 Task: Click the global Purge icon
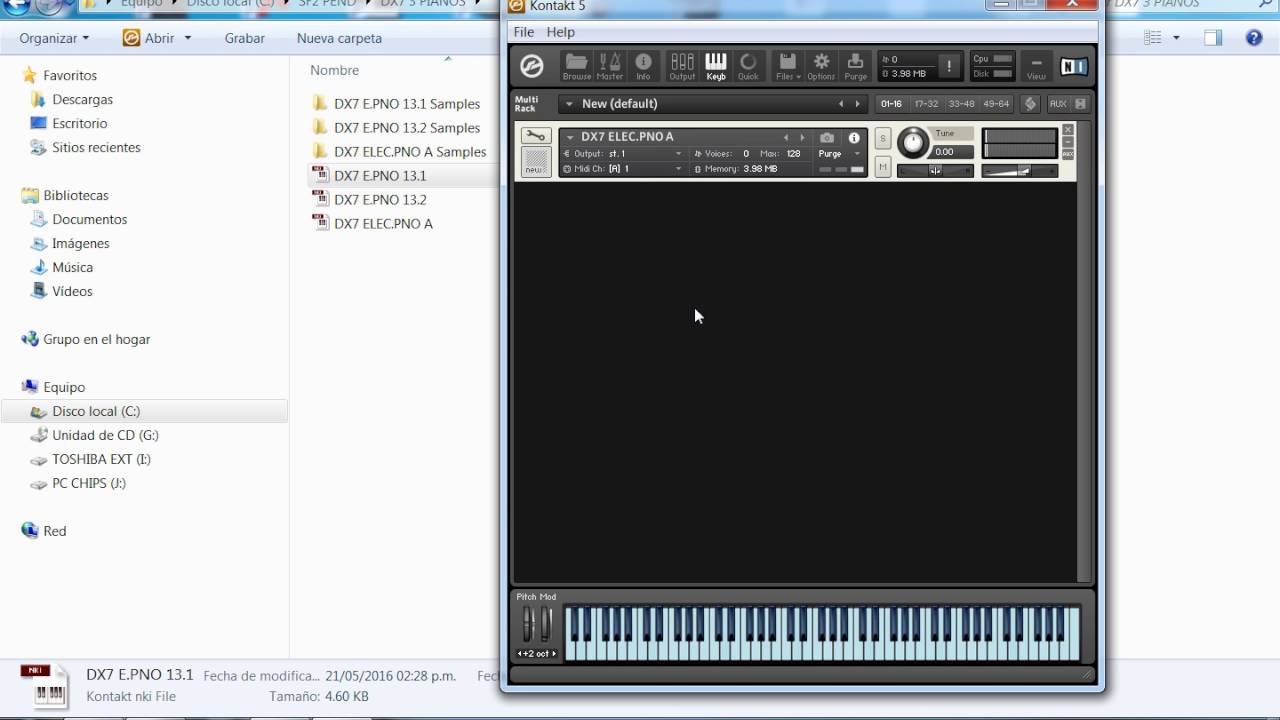(x=856, y=66)
